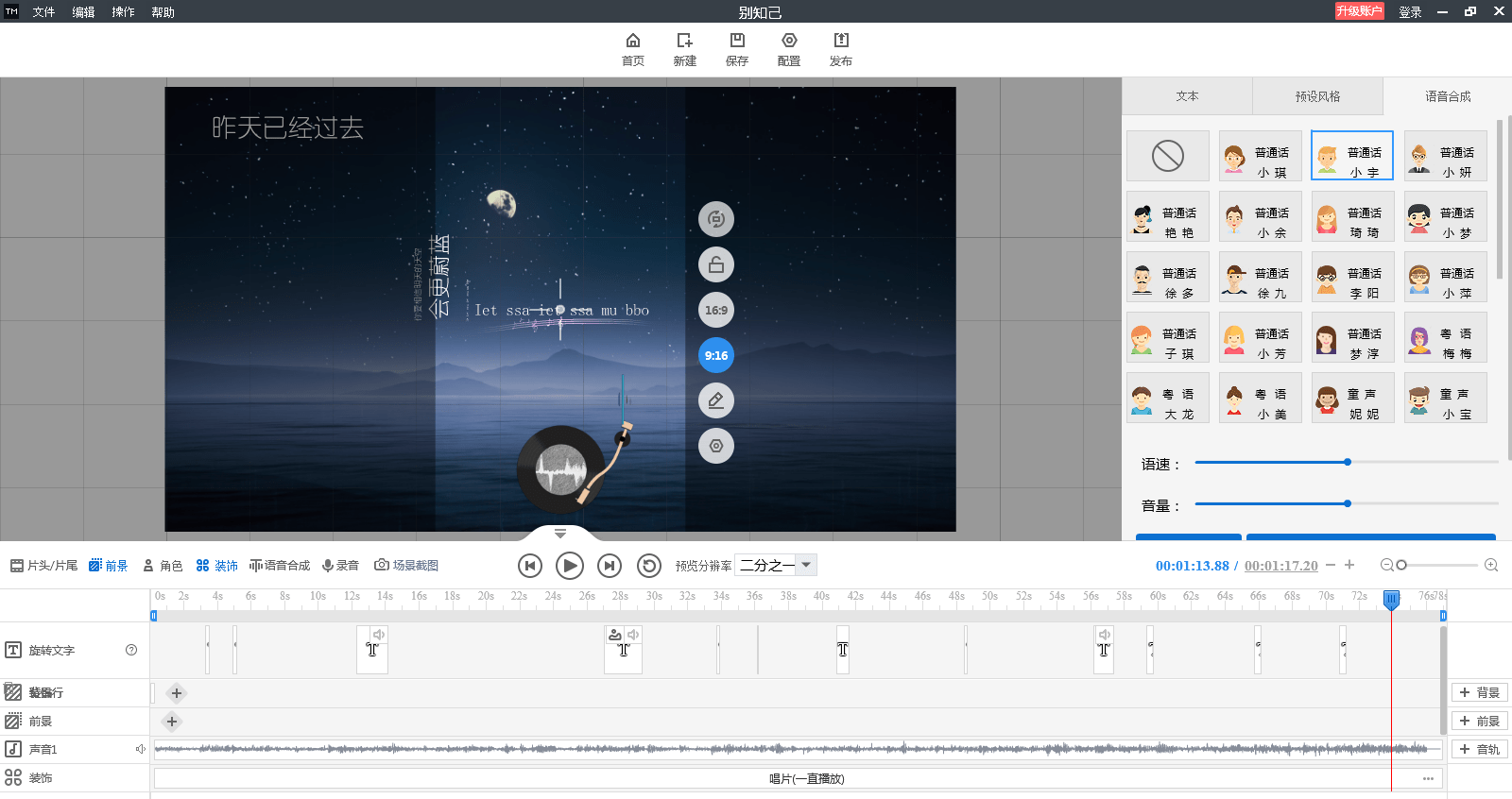The height and width of the screenshot is (799, 1512).
Task: Choose voice 普通话 小琪
Action: [1261, 156]
